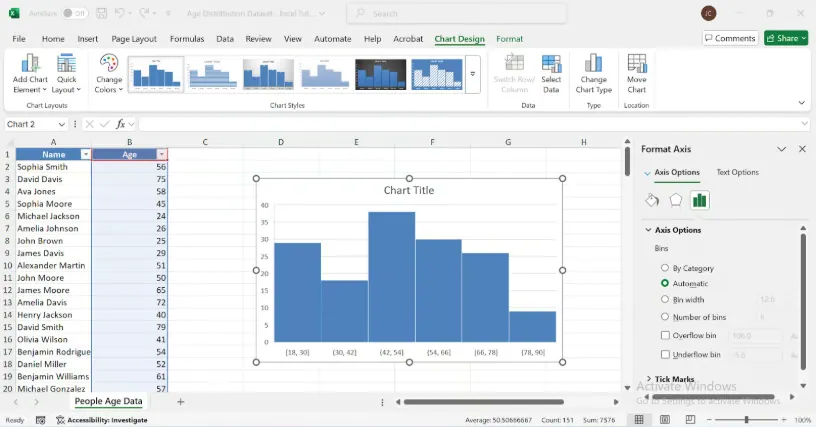The height and width of the screenshot is (427, 816).
Task: Check the Underflow bin option
Action: pos(666,354)
